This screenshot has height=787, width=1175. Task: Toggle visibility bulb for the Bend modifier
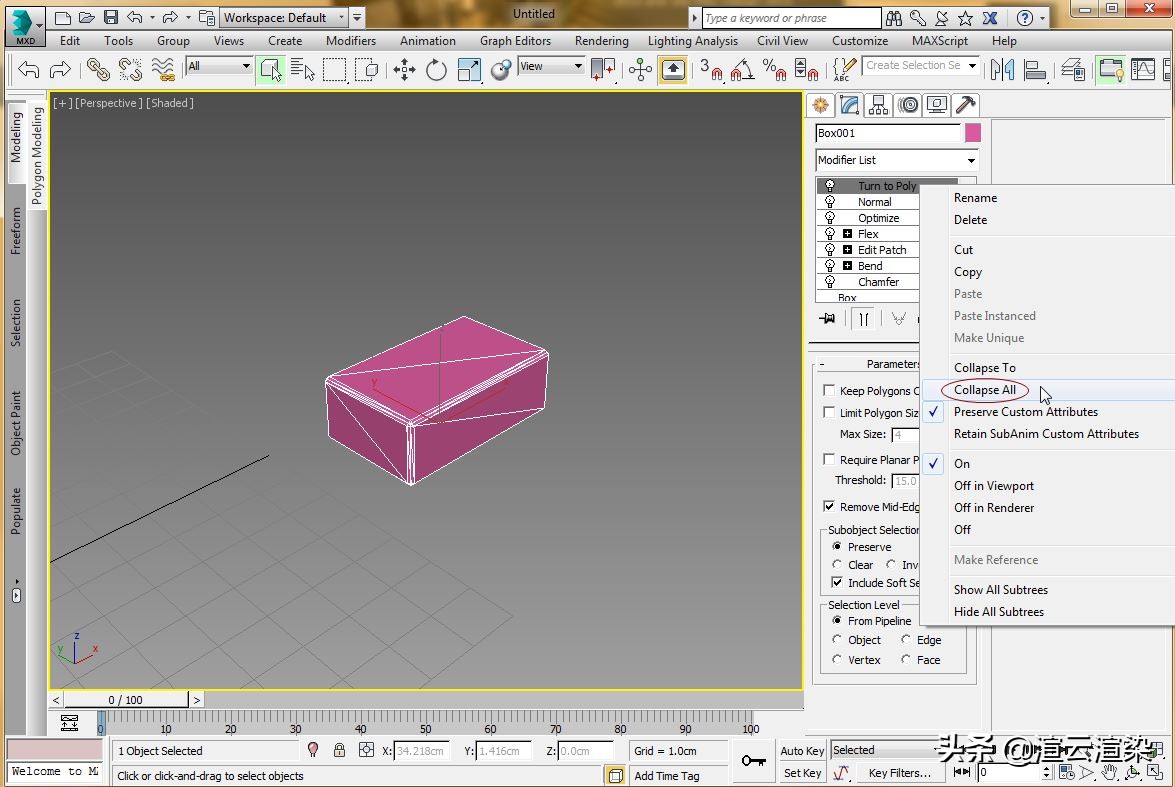coord(829,265)
